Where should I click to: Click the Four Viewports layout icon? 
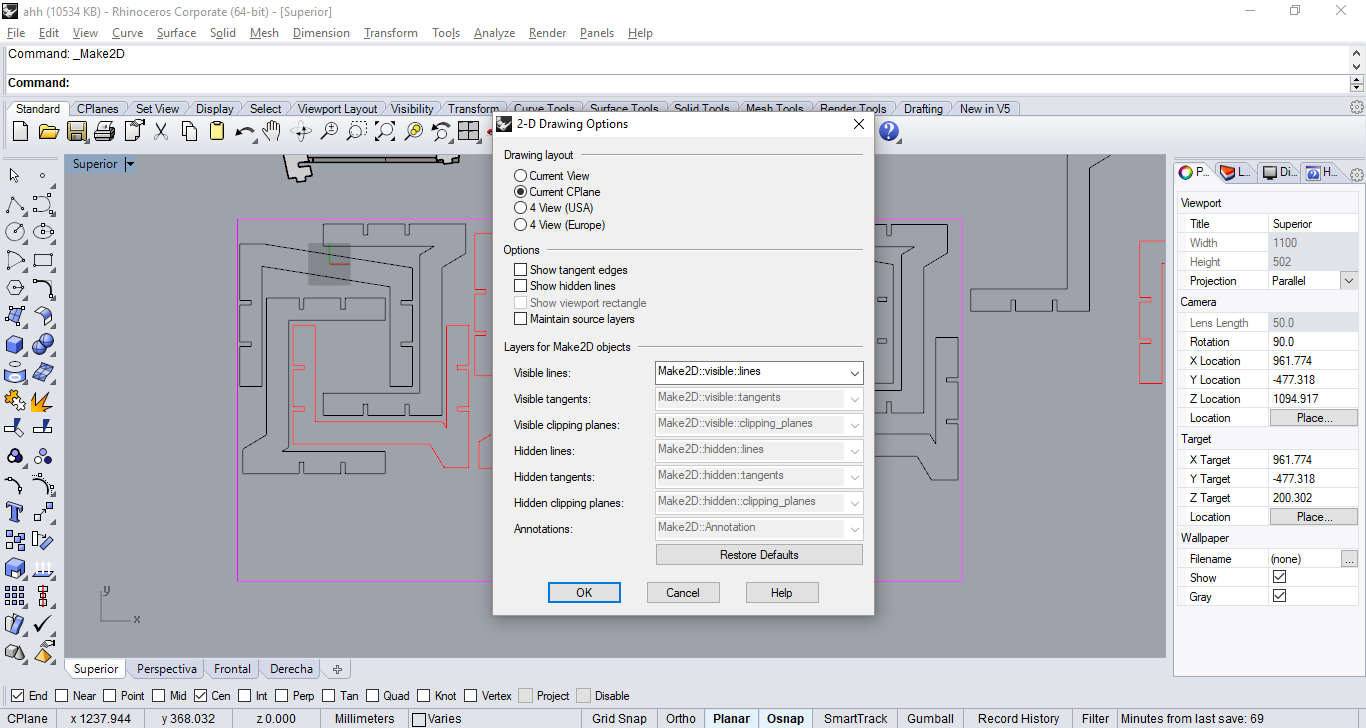click(x=469, y=131)
